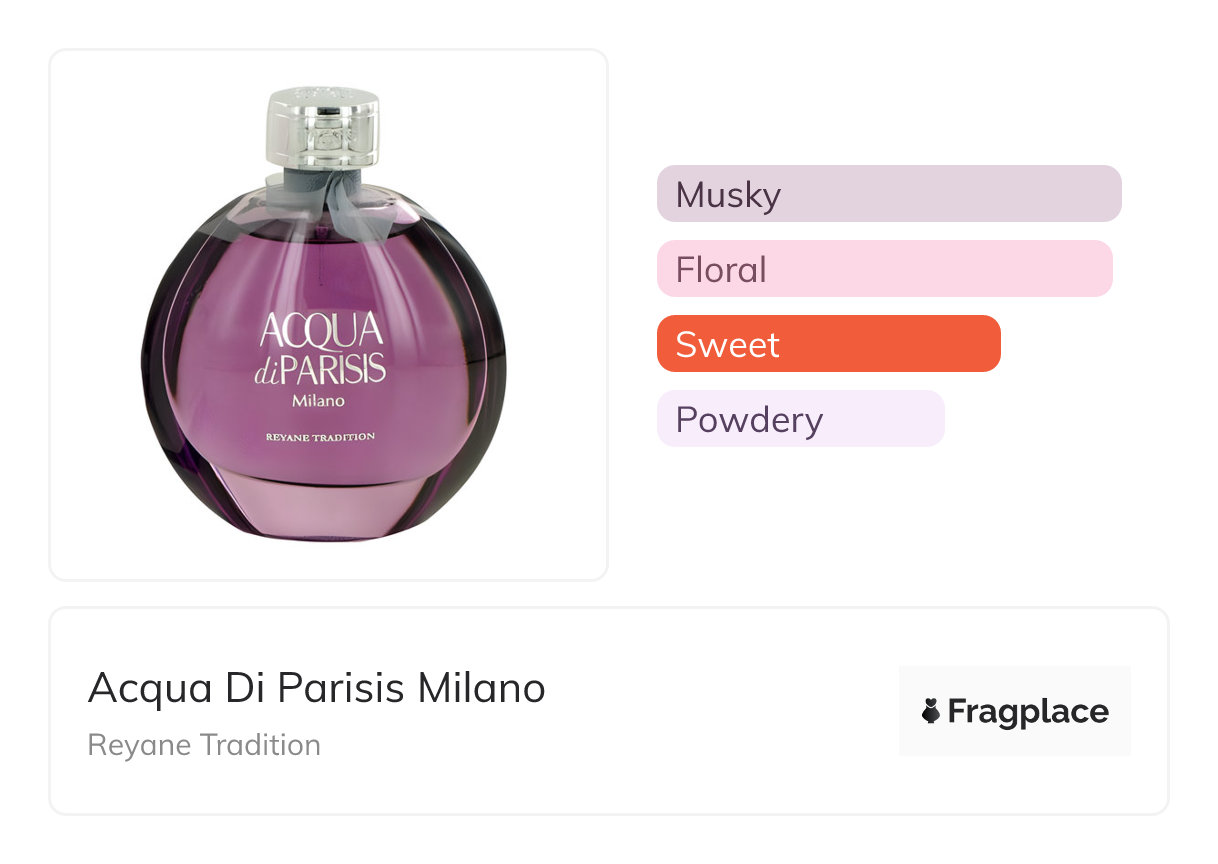Image resolution: width=1218 pixels, height=864 pixels.
Task: Click the Fragplace perfume bottle logo icon
Action: coord(931,711)
